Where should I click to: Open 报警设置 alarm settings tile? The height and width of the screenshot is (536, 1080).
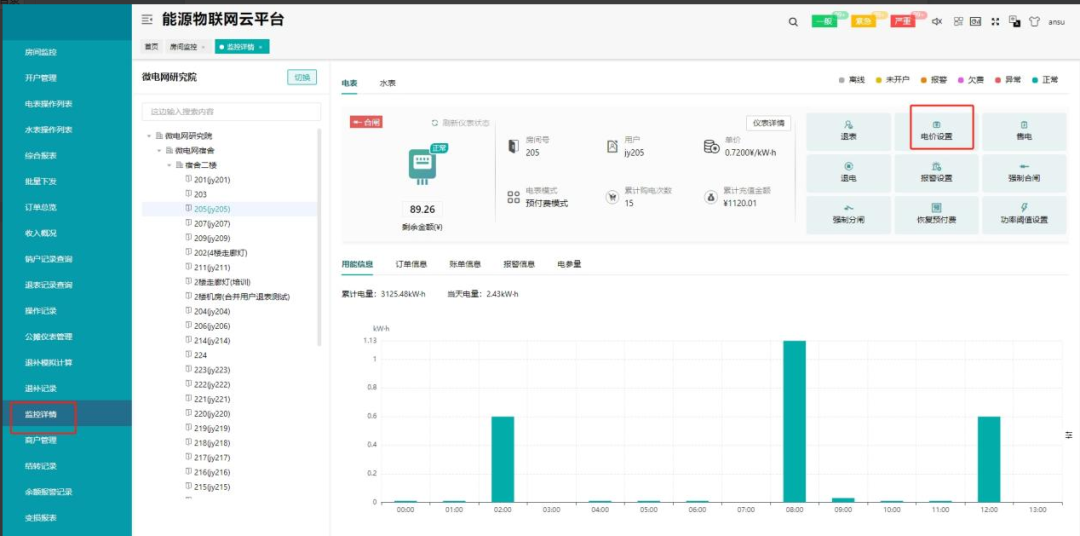[x=936, y=173]
